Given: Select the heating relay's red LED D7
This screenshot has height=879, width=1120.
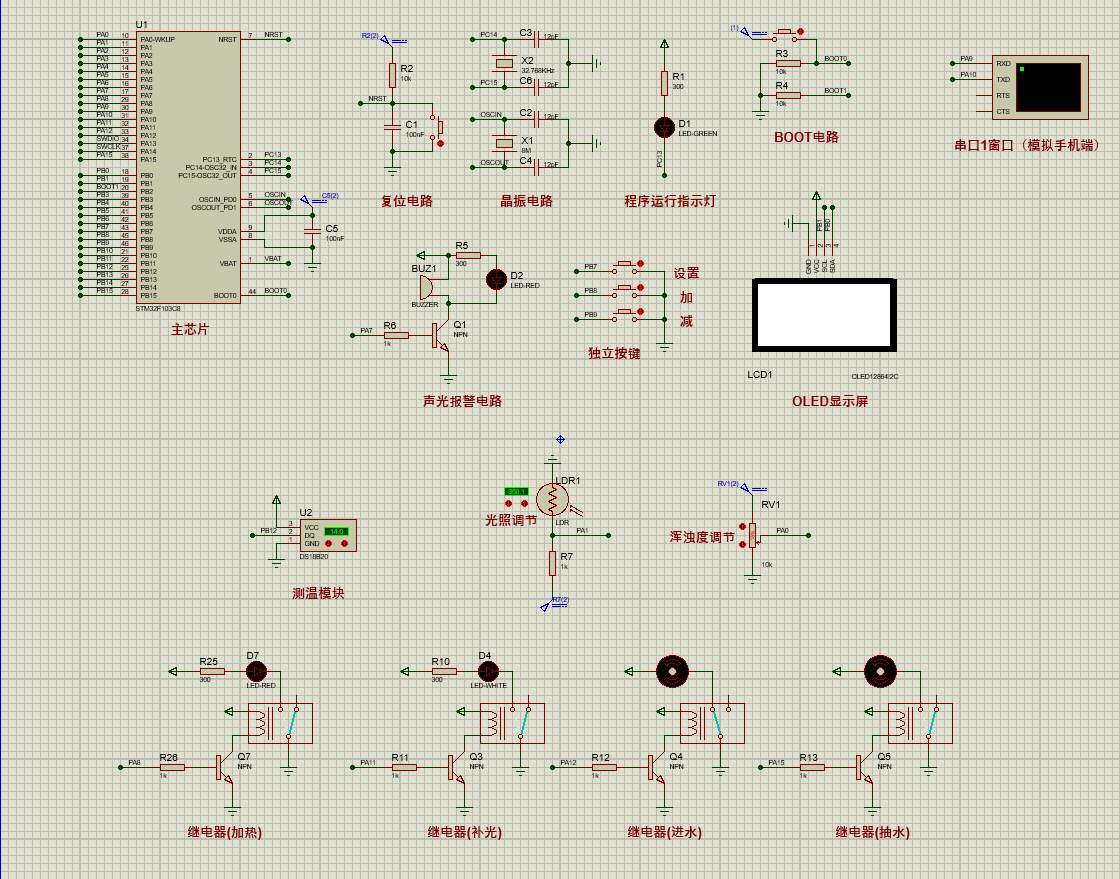Looking at the screenshot, I should [256, 671].
